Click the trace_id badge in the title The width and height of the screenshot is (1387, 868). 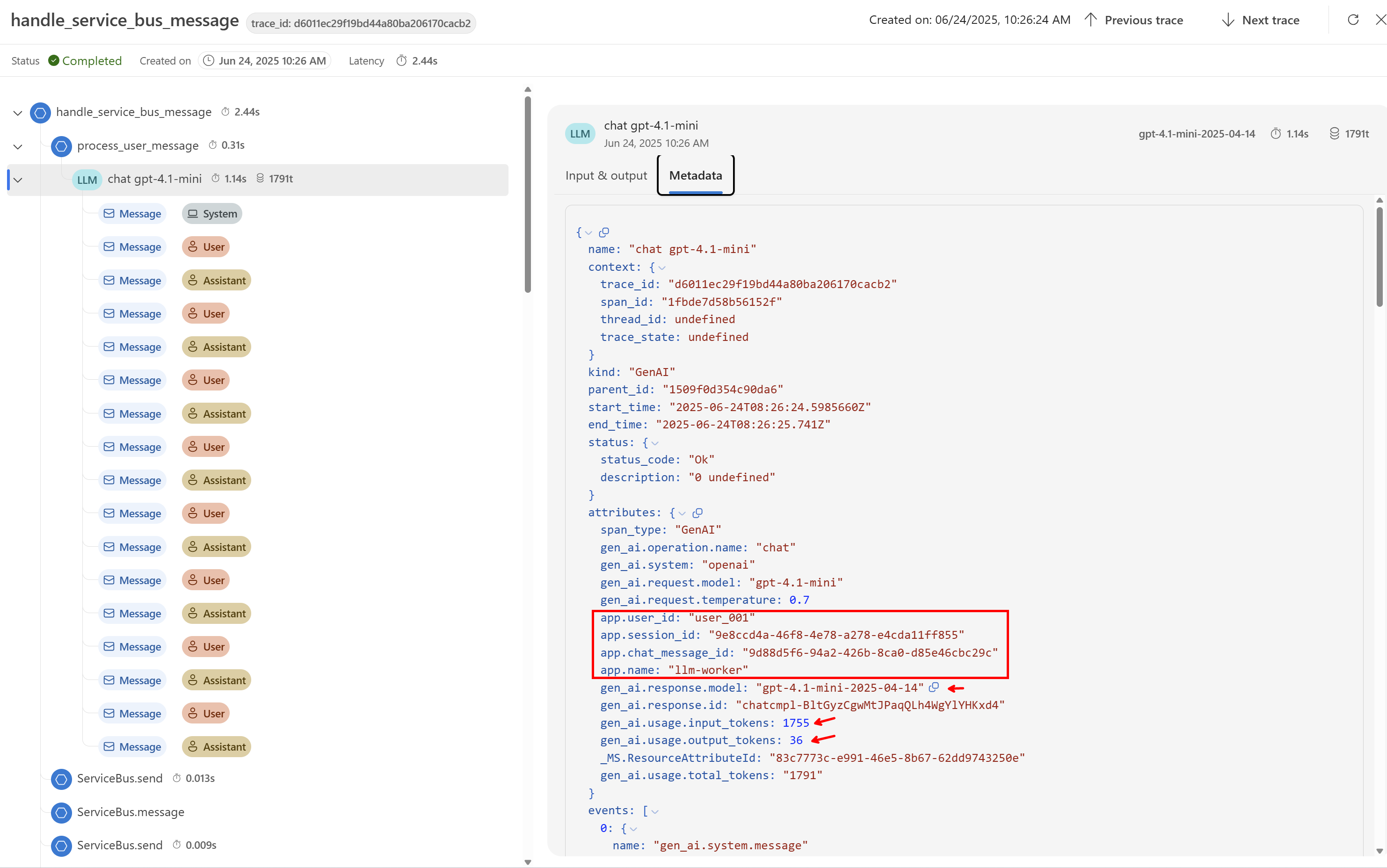tap(361, 23)
